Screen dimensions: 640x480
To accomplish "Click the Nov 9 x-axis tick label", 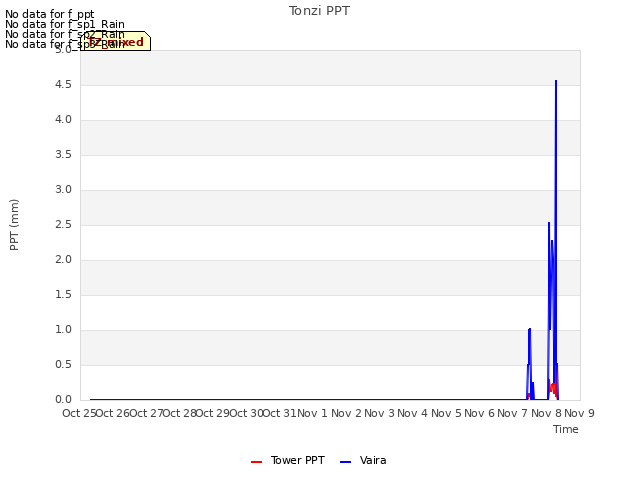I will point(579,413).
